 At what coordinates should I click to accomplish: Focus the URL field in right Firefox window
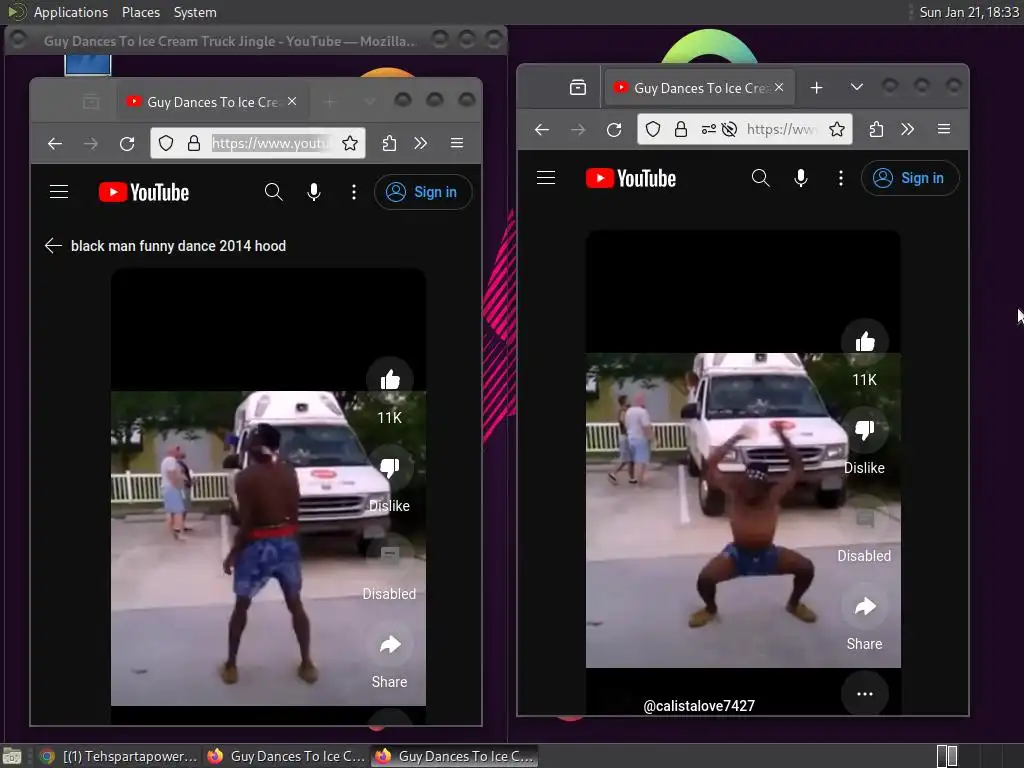coord(782,129)
